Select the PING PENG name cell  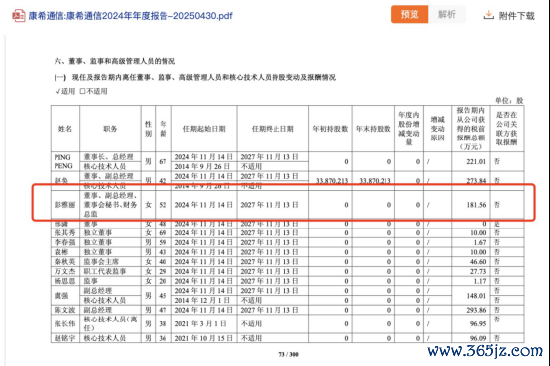click(x=65, y=161)
